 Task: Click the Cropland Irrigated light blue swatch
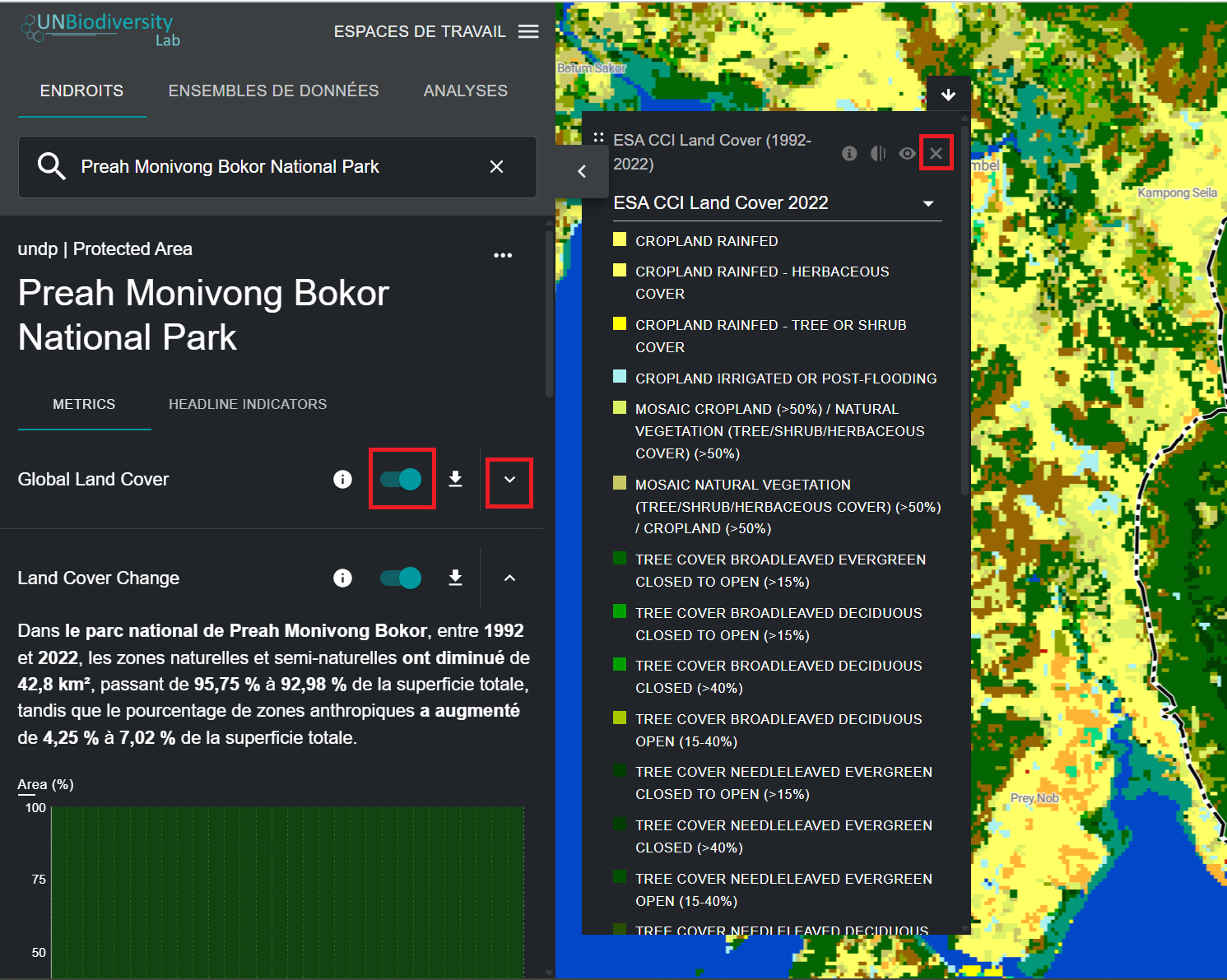coord(620,377)
